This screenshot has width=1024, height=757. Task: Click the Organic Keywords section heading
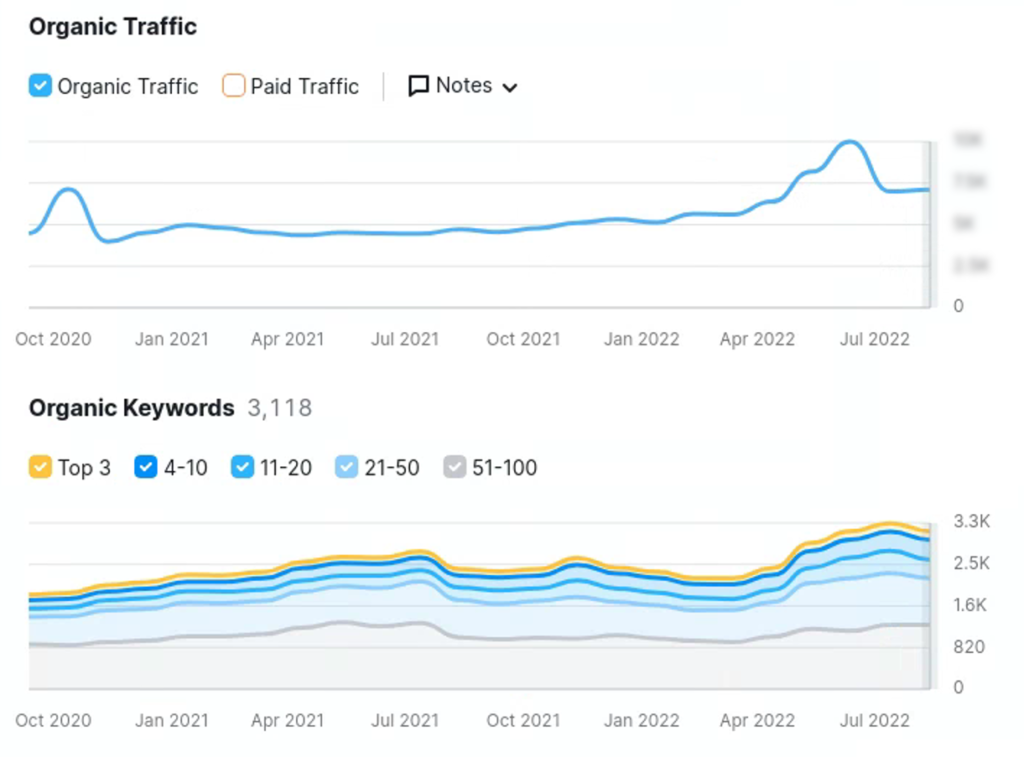tap(131, 408)
